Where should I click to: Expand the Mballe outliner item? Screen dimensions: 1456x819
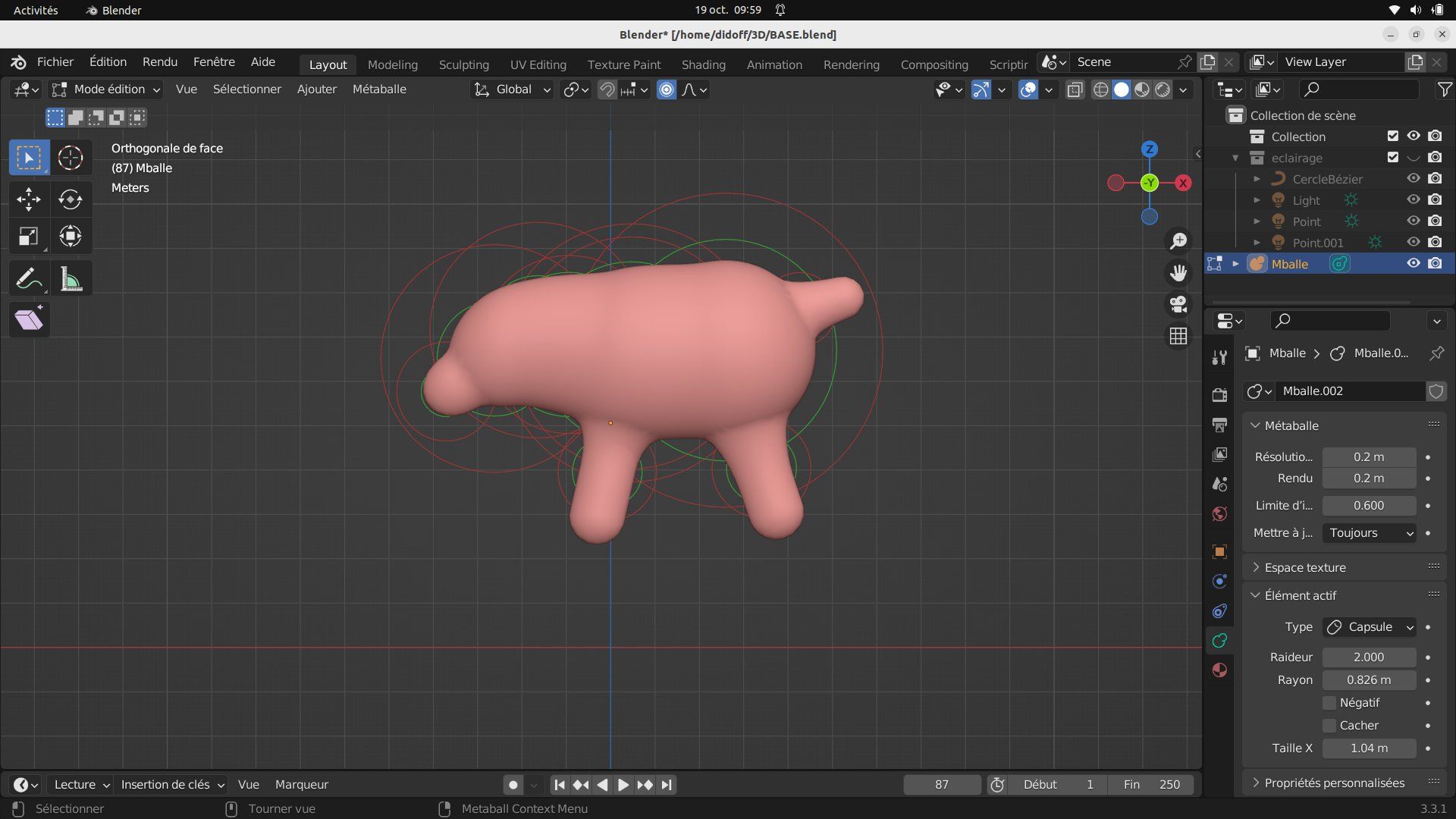pos(1235,264)
